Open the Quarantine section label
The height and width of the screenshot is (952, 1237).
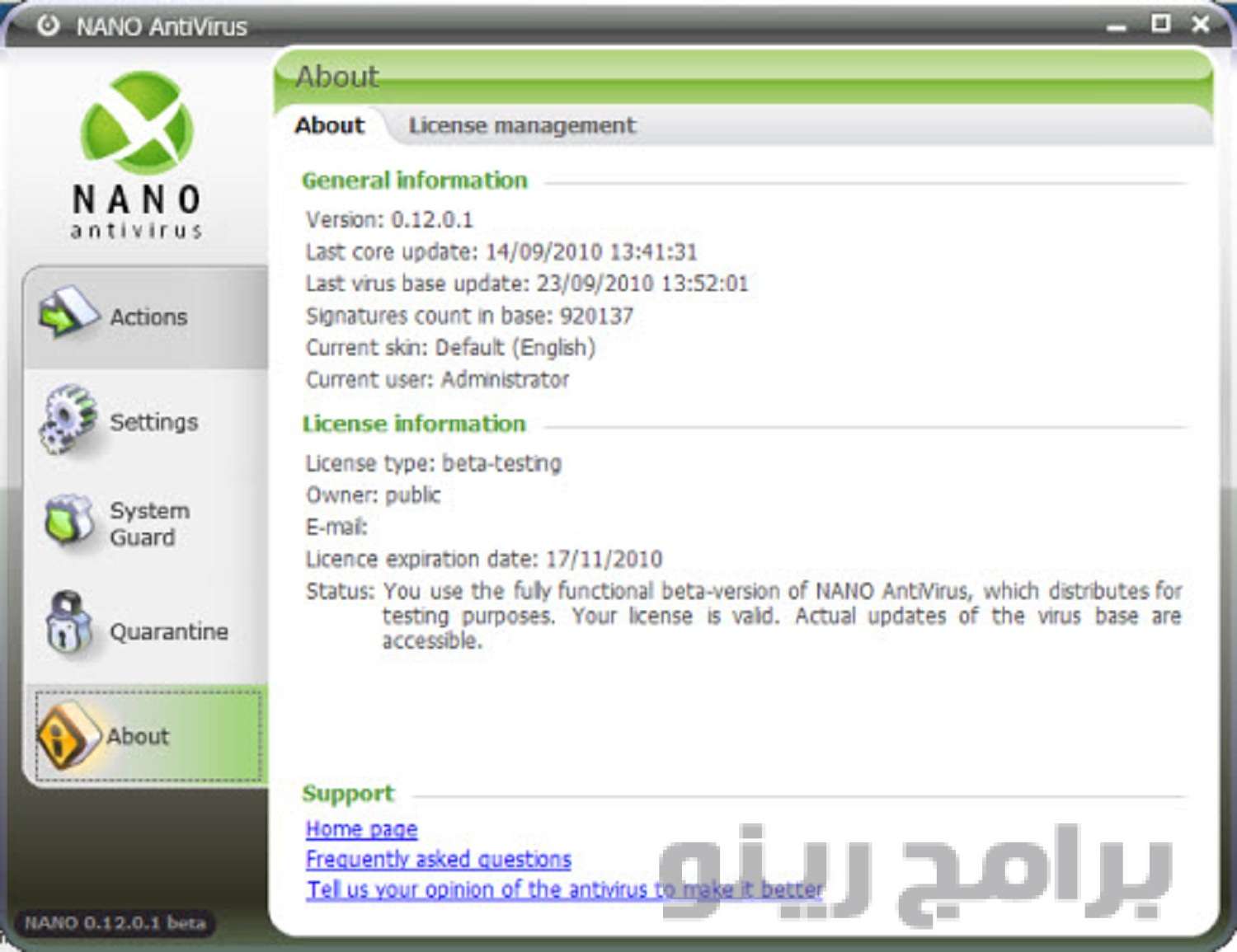(169, 631)
